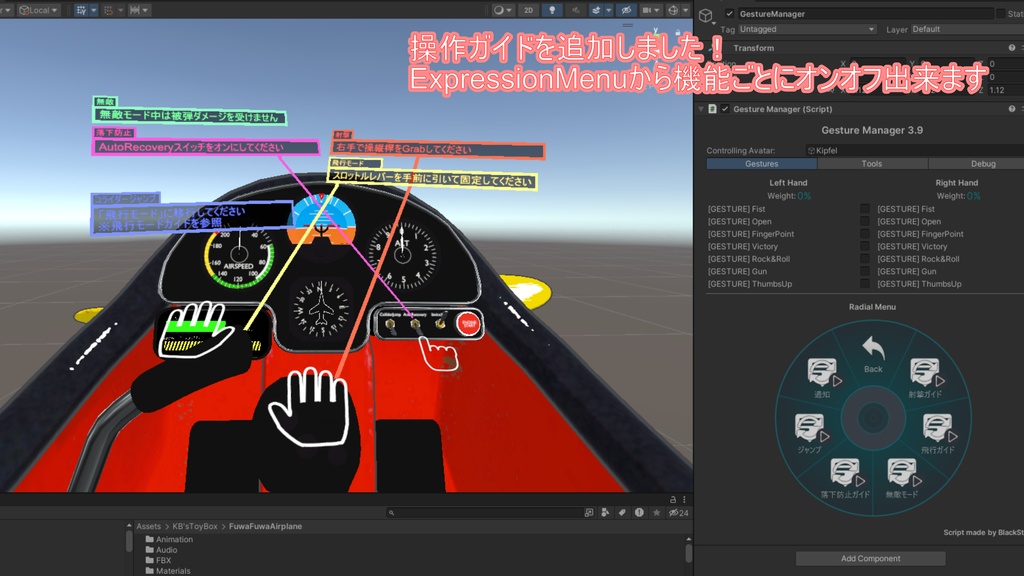
Task: Toggle Project panel lock icon
Action: pos(673,499)
